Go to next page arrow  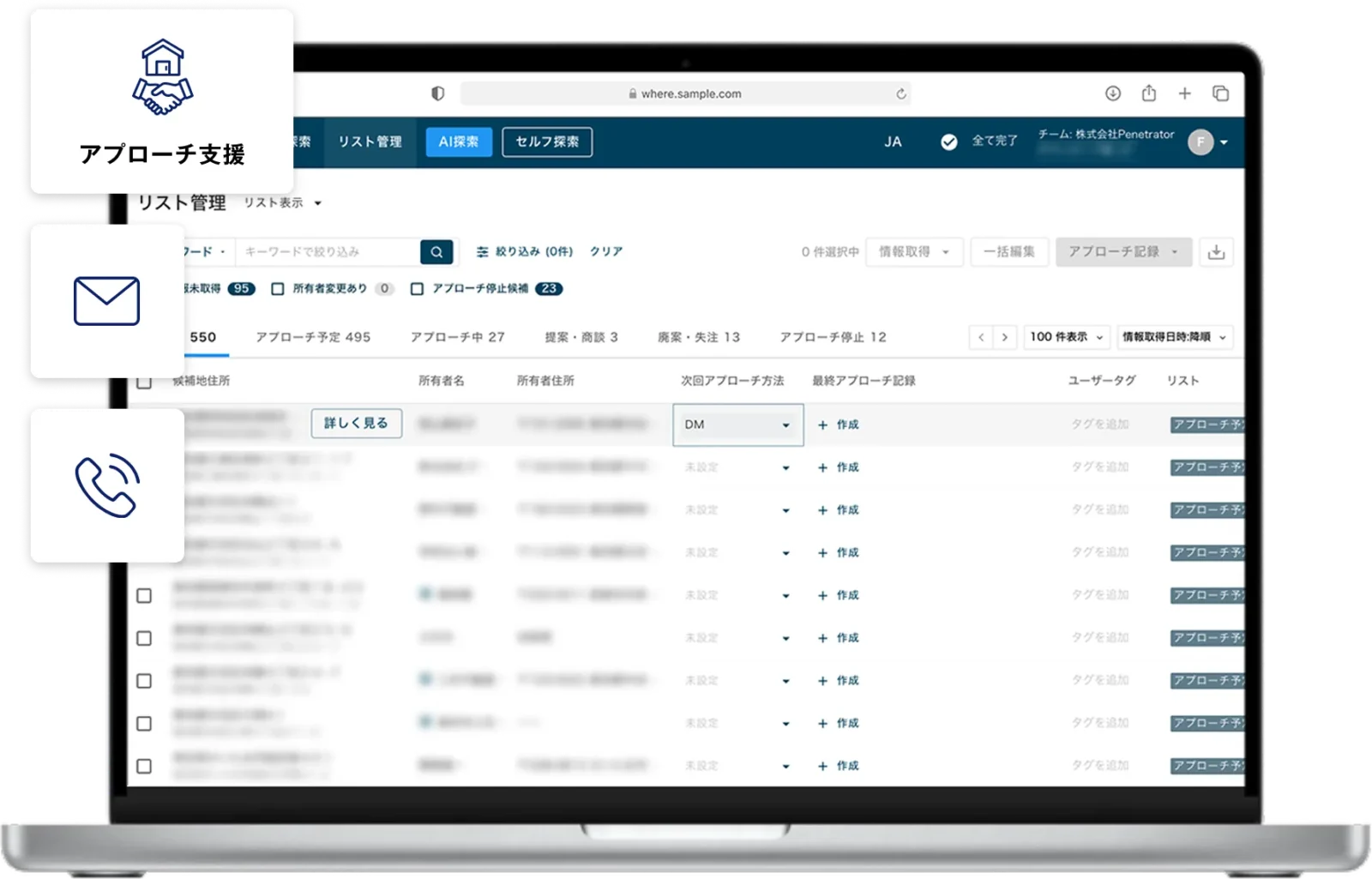pyautogui.click(x=1005, y=338)
